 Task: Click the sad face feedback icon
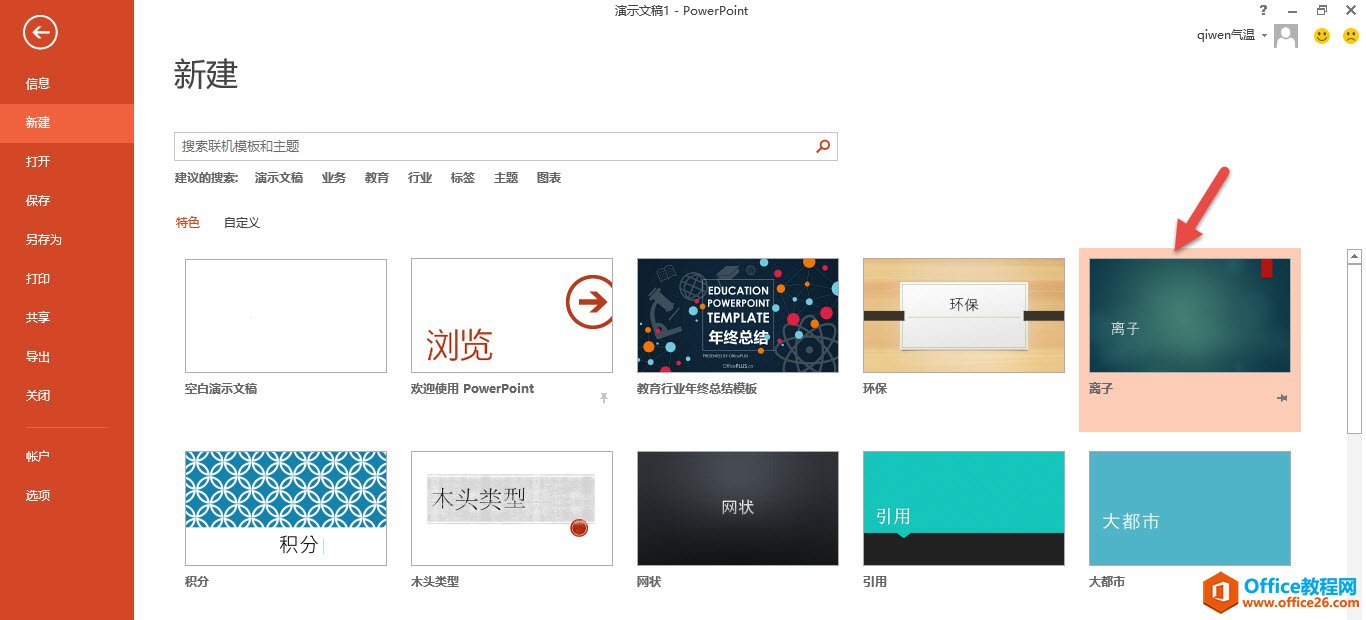1350,36
